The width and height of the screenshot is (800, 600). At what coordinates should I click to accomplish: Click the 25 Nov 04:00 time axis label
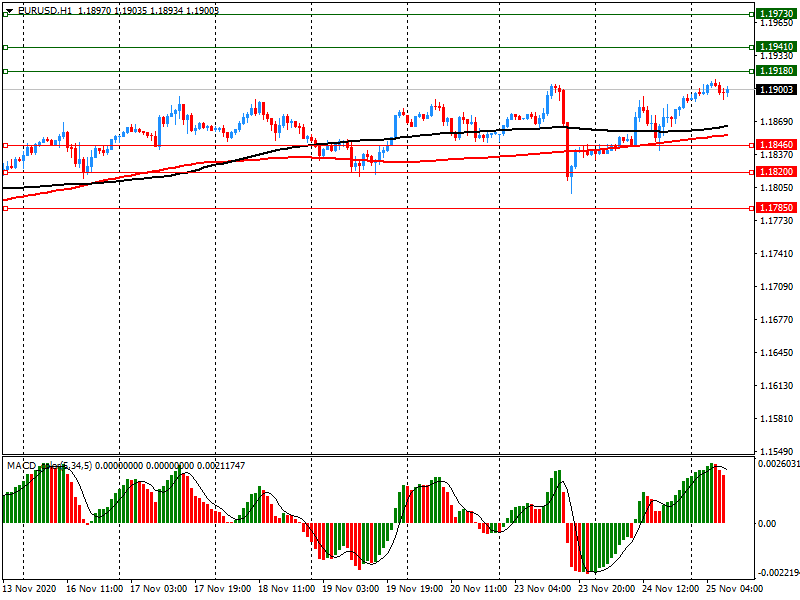[735, 589]
